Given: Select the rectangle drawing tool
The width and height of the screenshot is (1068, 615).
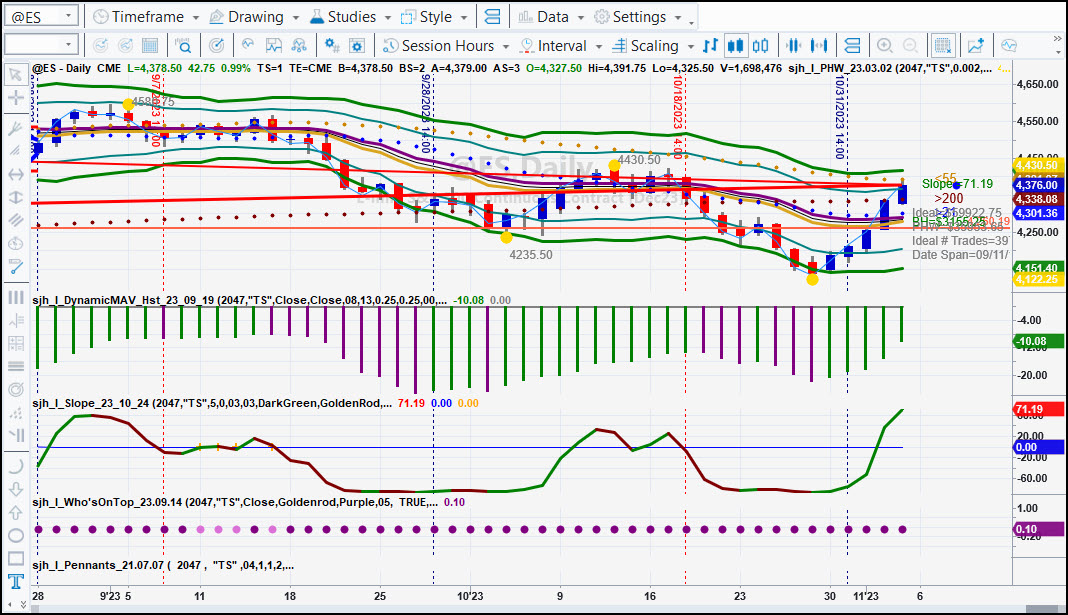Looking at the screenshot, I should (x=15, y=558).
